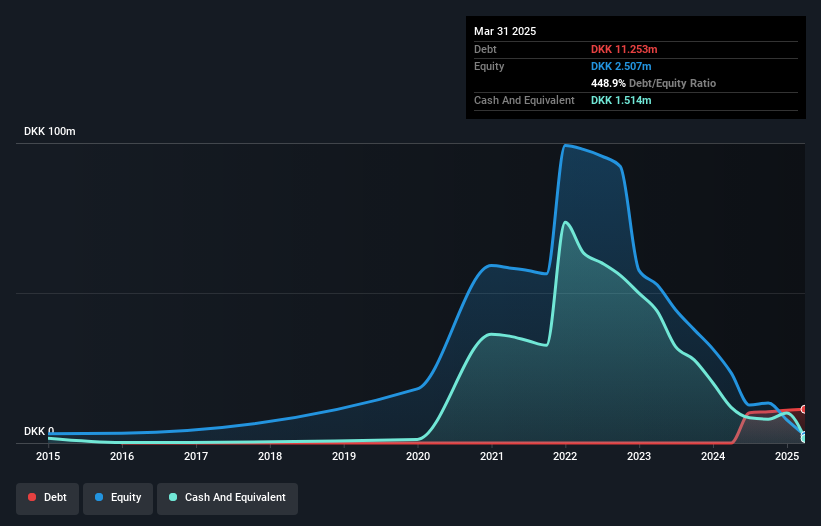Click the DKK 11.253m debt value
The height and width of the screenshot is (526, 821).
point(624,49)
